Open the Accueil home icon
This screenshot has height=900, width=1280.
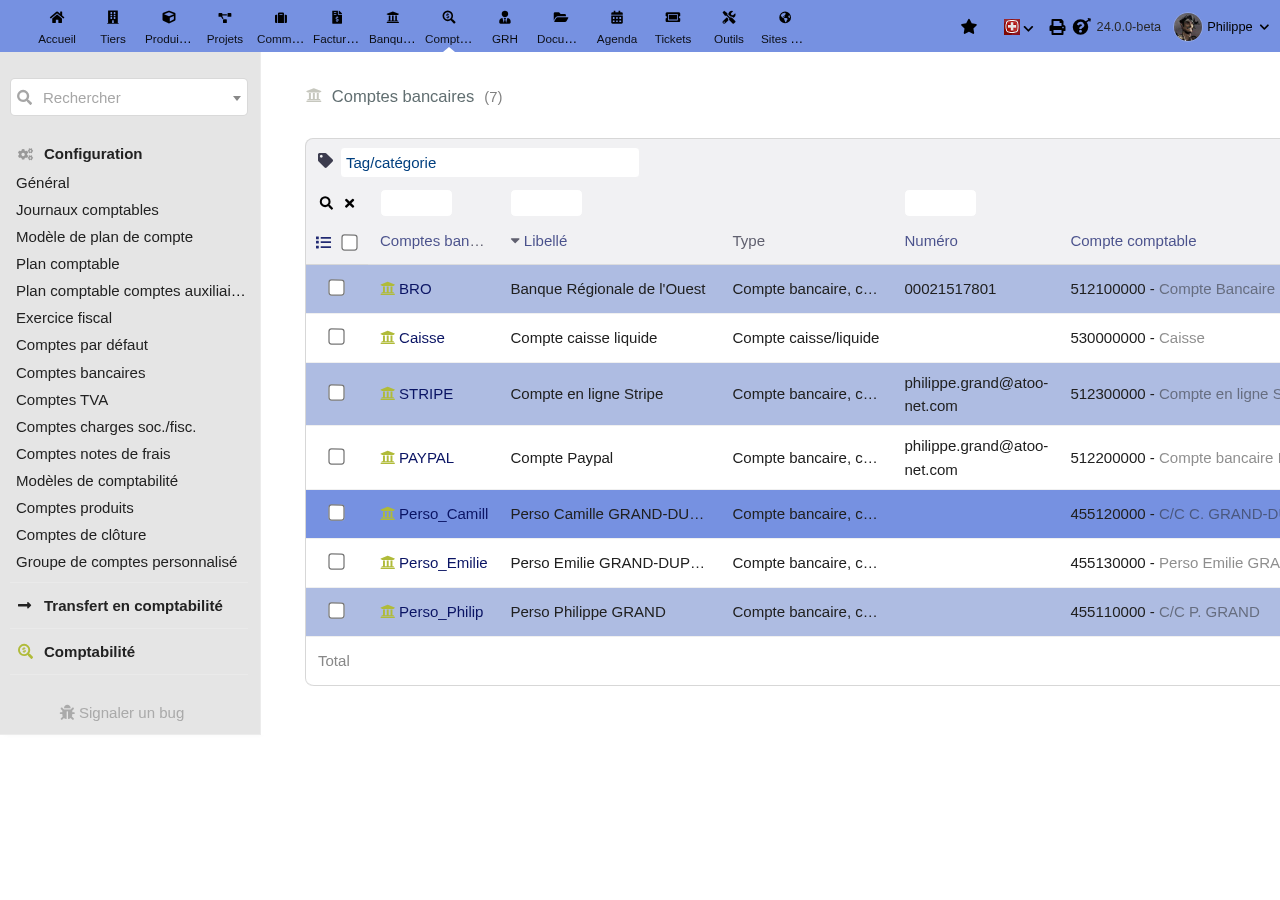point(57,17)
